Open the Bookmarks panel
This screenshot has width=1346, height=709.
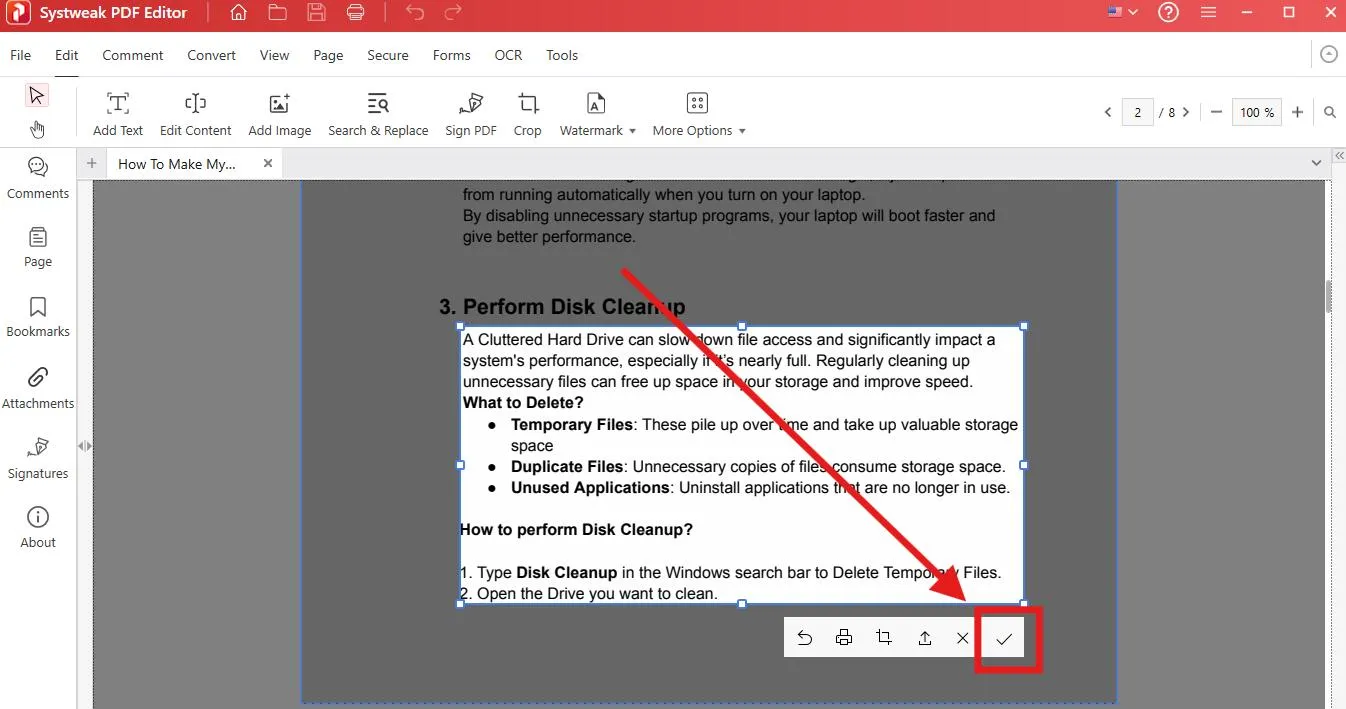point(37,317)
